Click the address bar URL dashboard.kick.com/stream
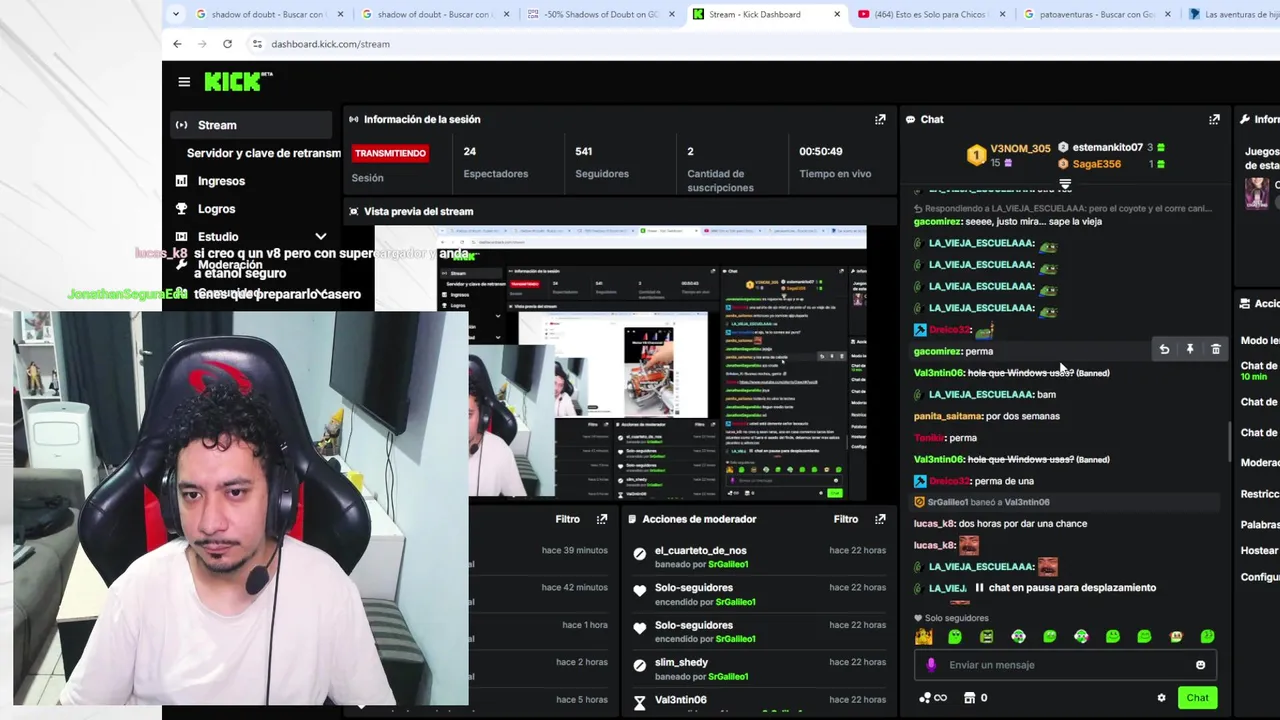Image resolution: width=1280 pixels, height=720 pixels. click(330, 44)
